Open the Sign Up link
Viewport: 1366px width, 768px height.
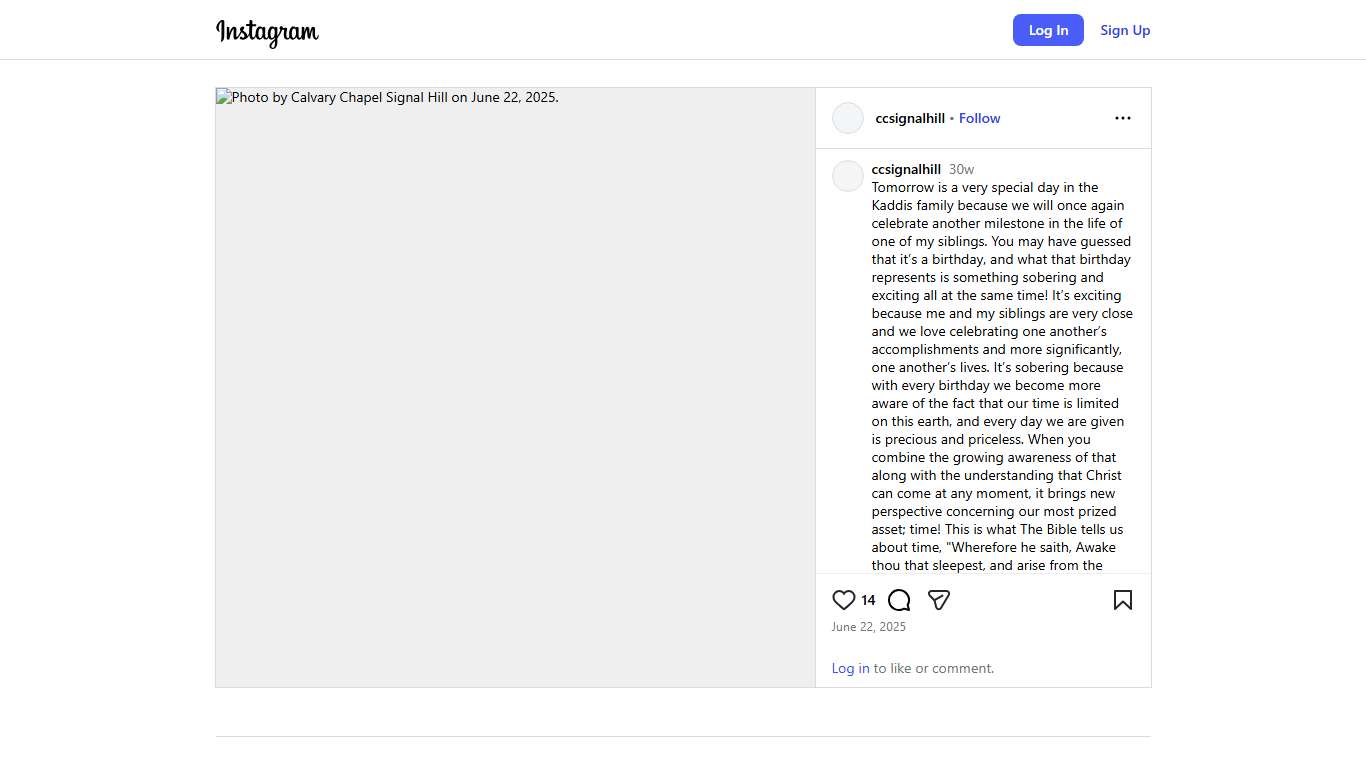[1125, 30]
